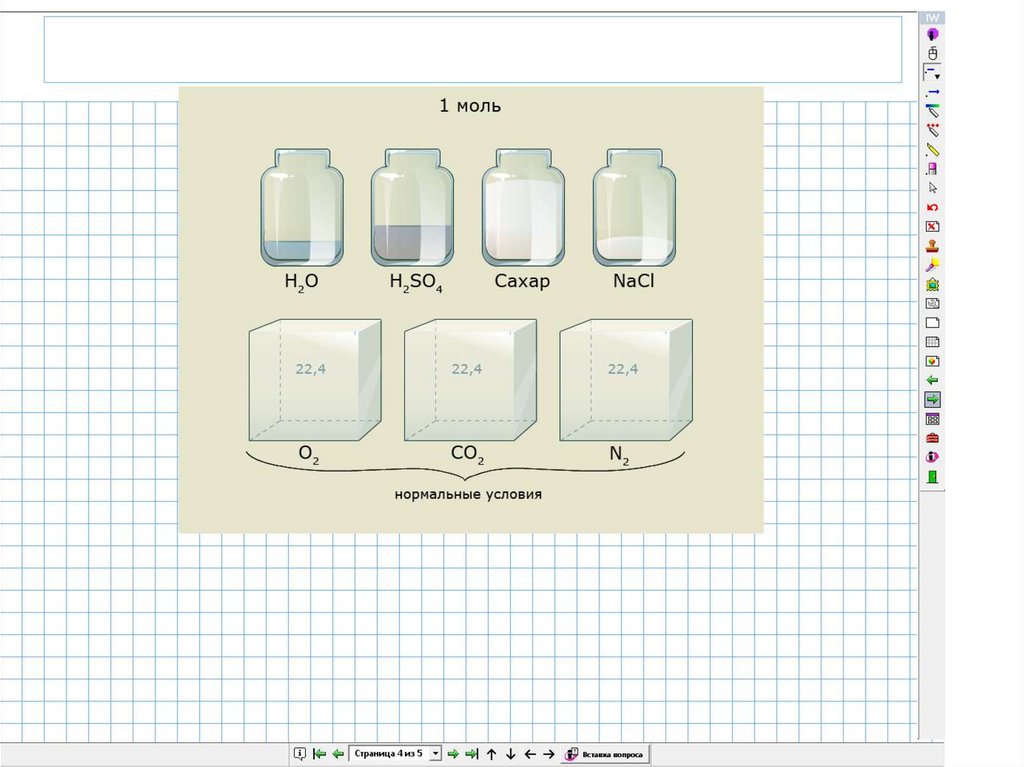Viewport: 1024px width, 767px height.
Task: Click the red stamp tool in side toolbar
Action: [932, 246]
